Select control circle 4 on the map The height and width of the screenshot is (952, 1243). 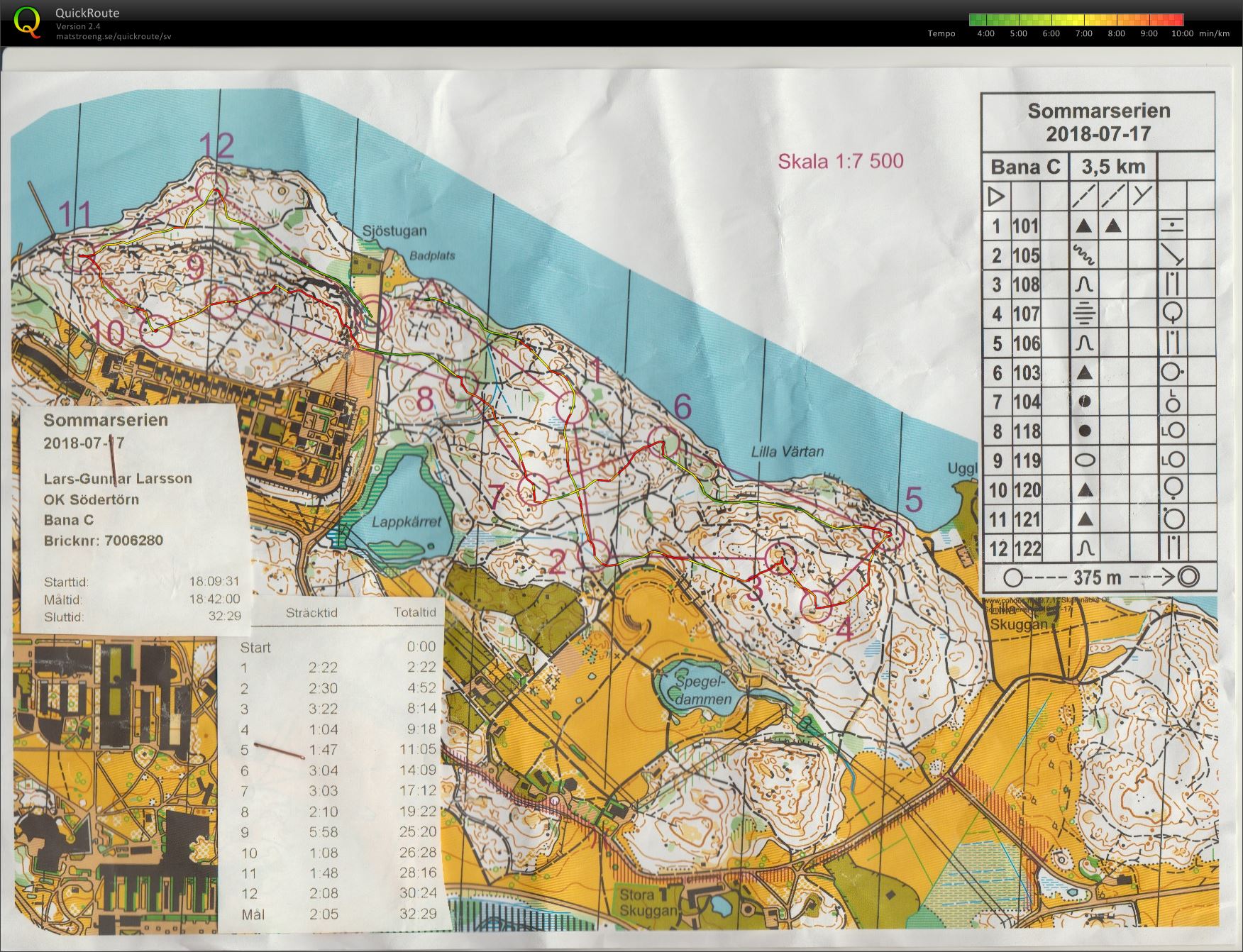tap(816, 606)
